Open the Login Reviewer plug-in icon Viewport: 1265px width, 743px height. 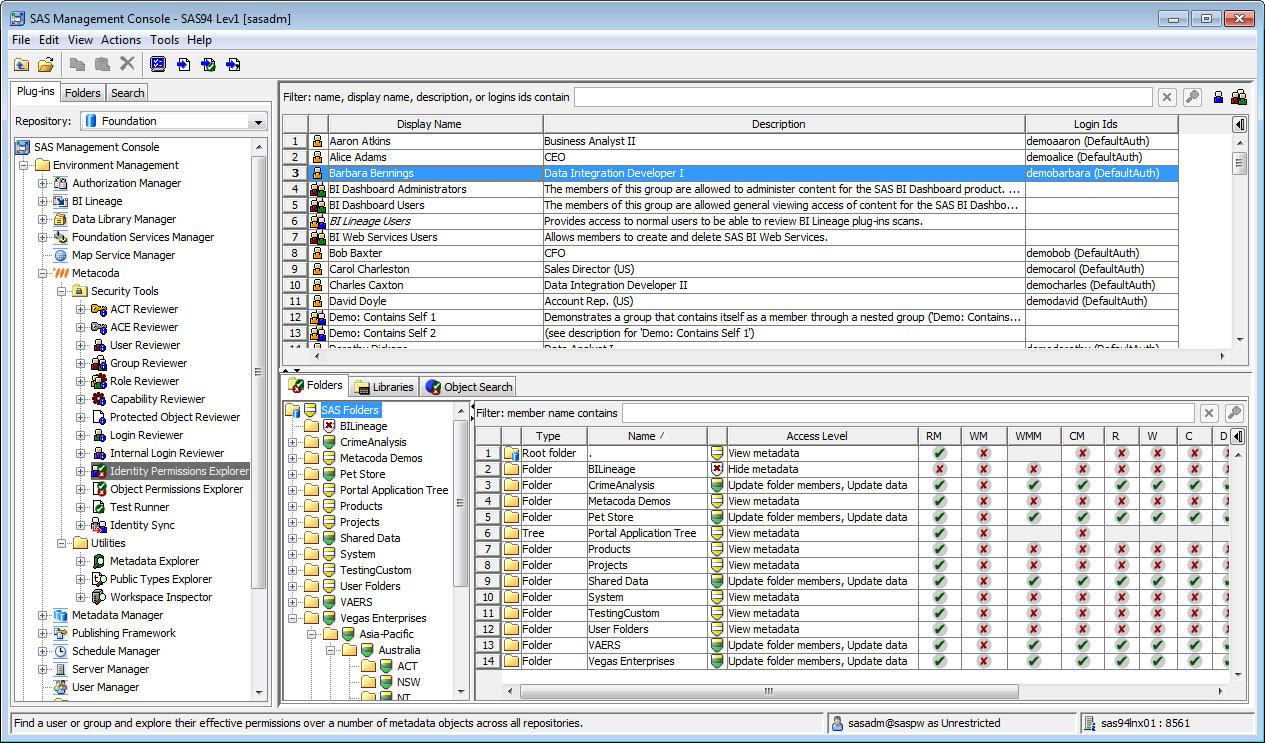99,435
